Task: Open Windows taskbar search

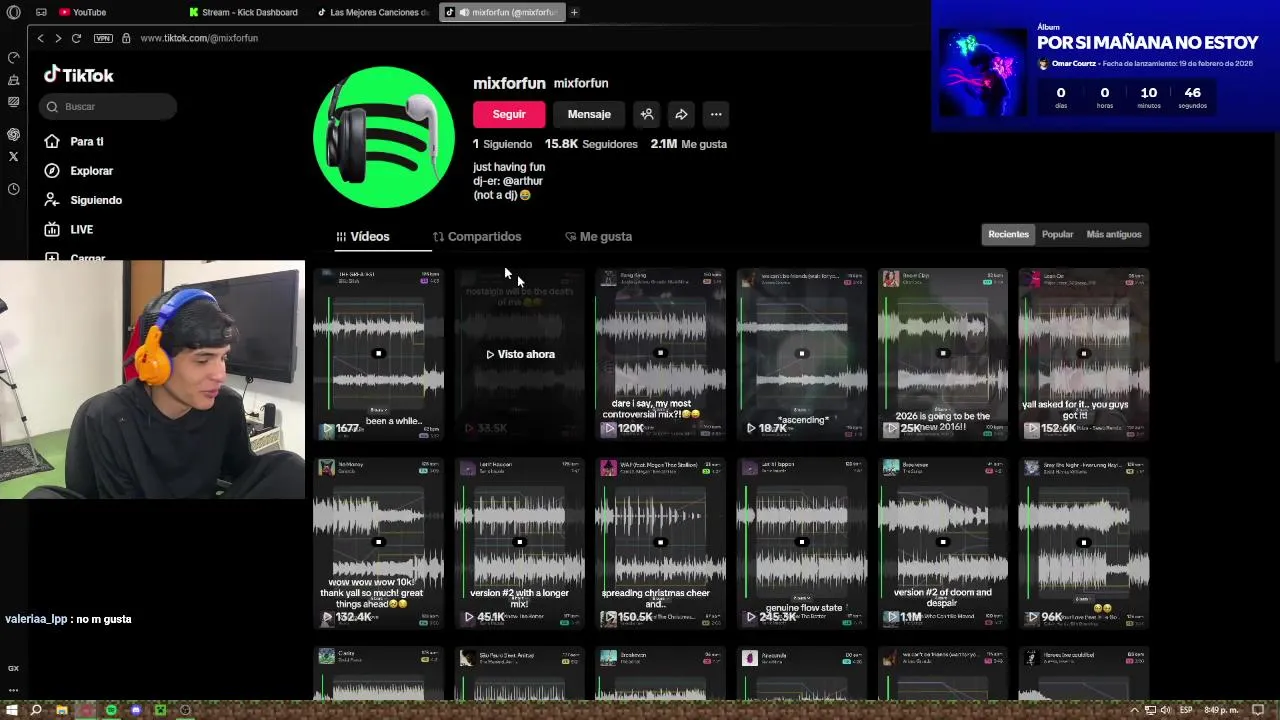Action: pyautogui.click(x=36, y=710)
